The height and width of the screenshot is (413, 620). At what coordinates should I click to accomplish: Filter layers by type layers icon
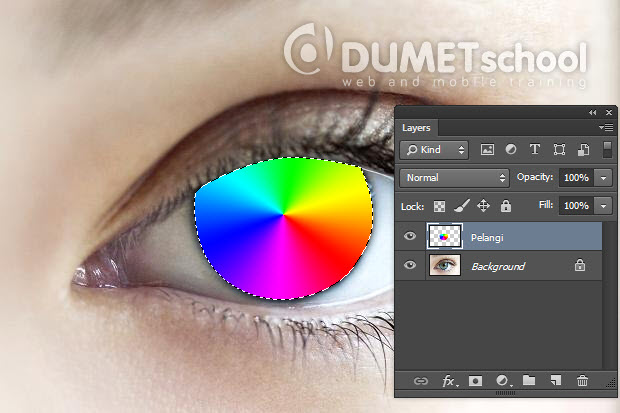point(535,150)
